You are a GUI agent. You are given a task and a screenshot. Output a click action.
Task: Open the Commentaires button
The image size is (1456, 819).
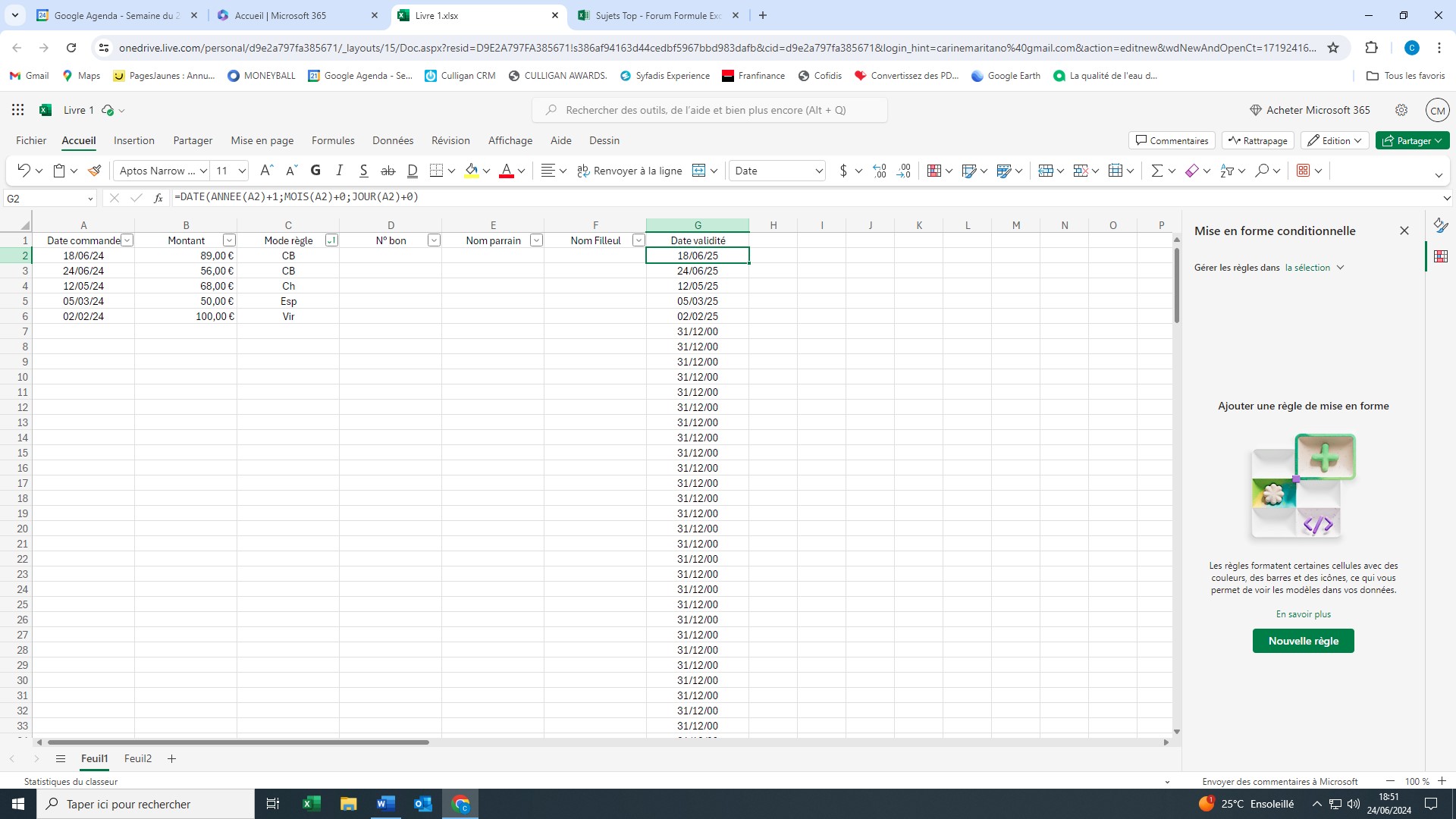1172,140
